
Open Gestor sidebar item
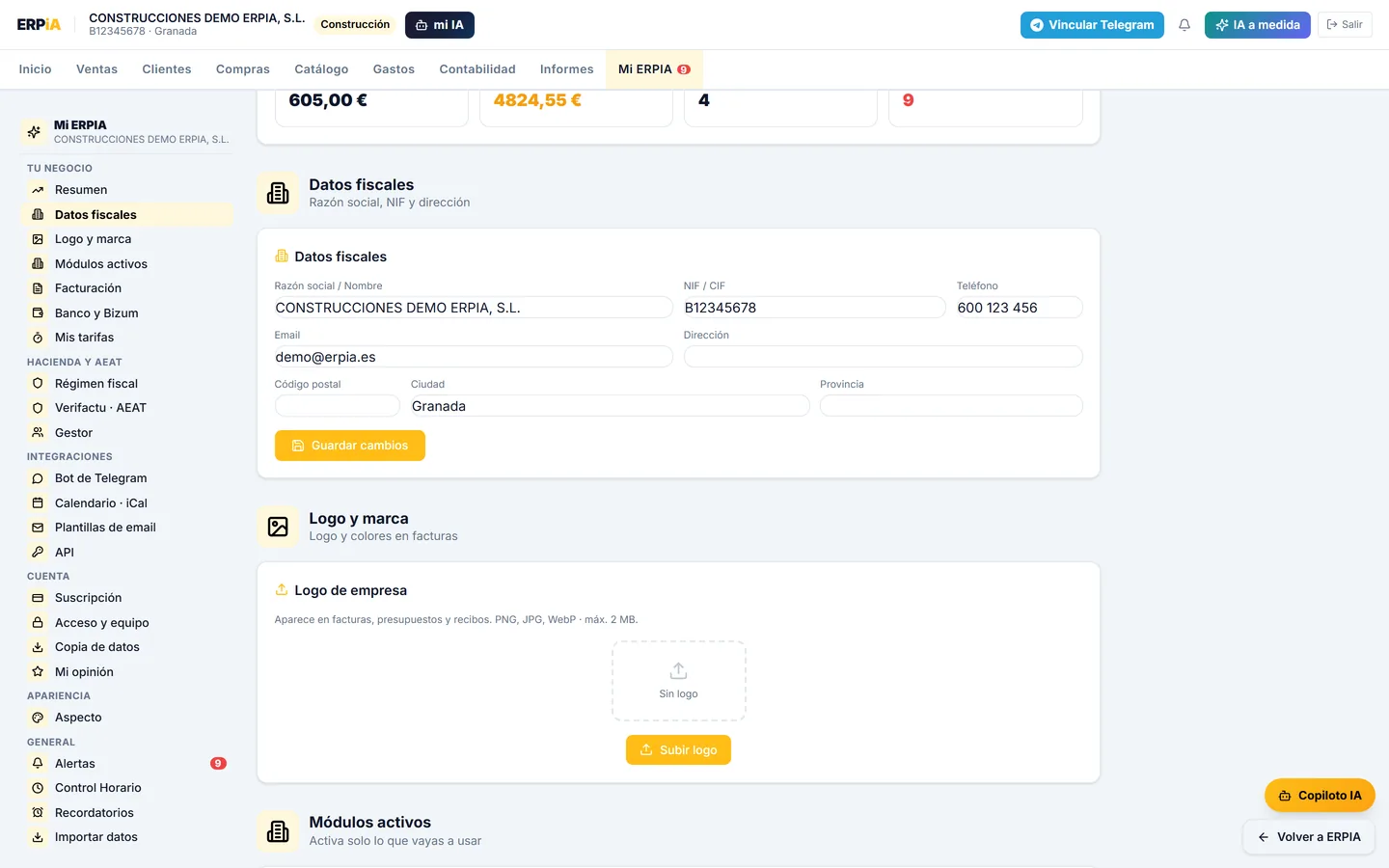[x=126, y=433]
